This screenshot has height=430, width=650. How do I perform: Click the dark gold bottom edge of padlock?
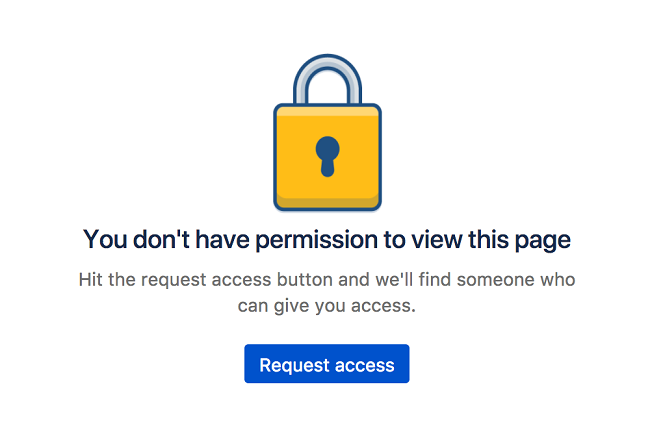pyautogui.click(x=327, y=203)
